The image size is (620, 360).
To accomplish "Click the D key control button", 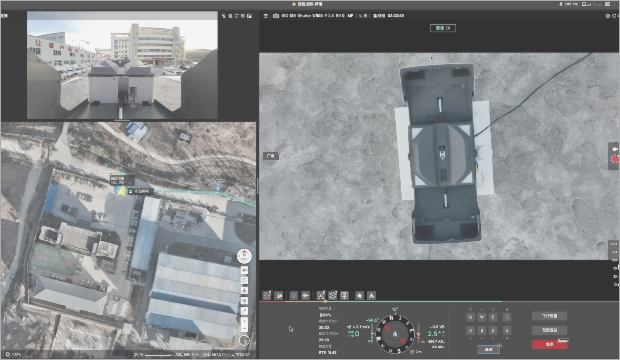I will (x=493, y=330).
